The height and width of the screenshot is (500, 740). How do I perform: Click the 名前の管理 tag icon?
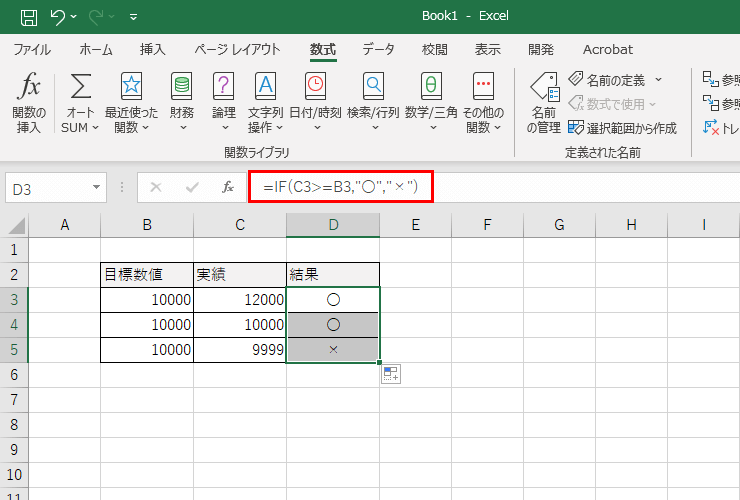544,87
